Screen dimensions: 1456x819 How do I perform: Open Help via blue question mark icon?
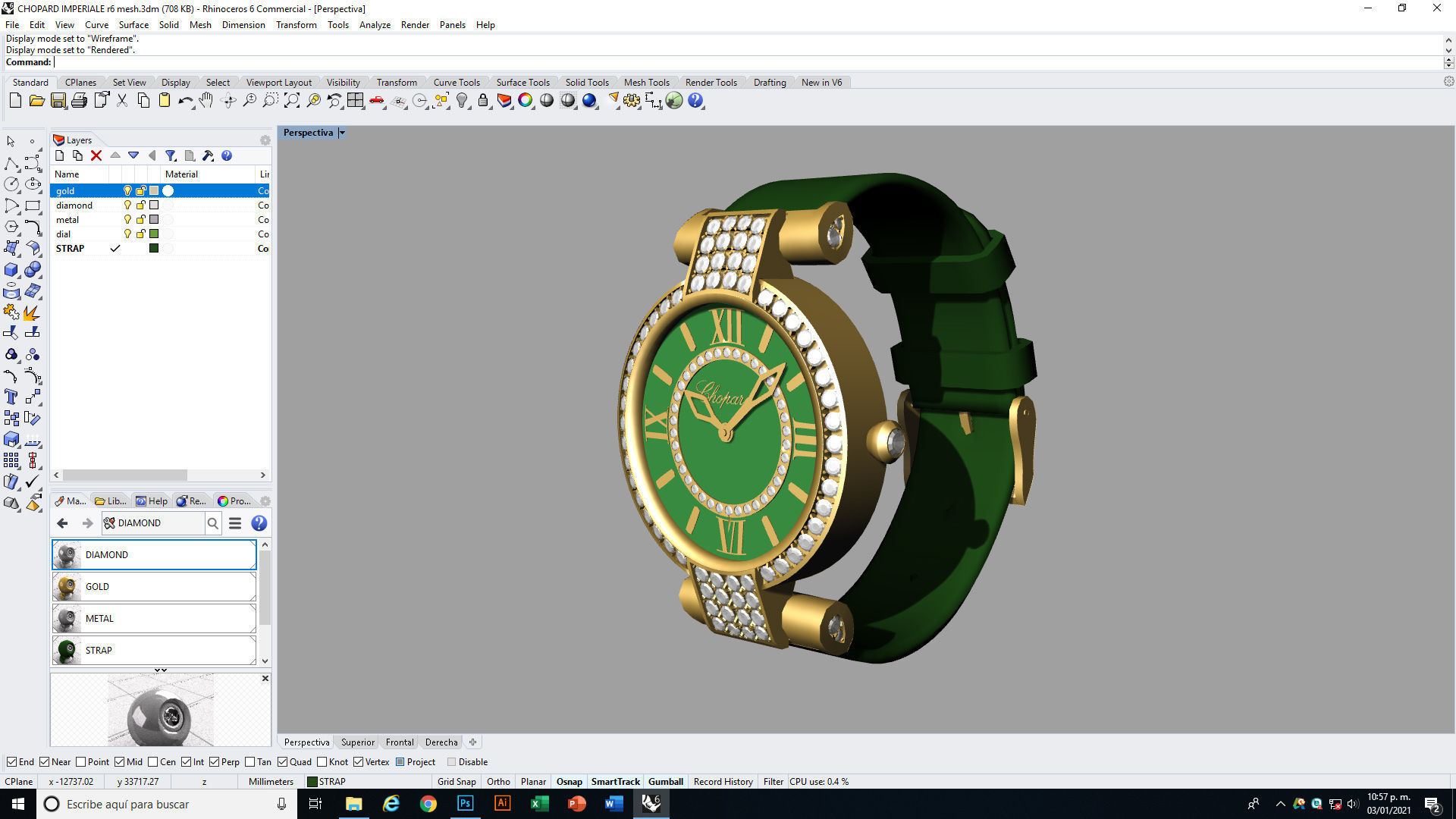pyautogui.click(x=695, y=100)
